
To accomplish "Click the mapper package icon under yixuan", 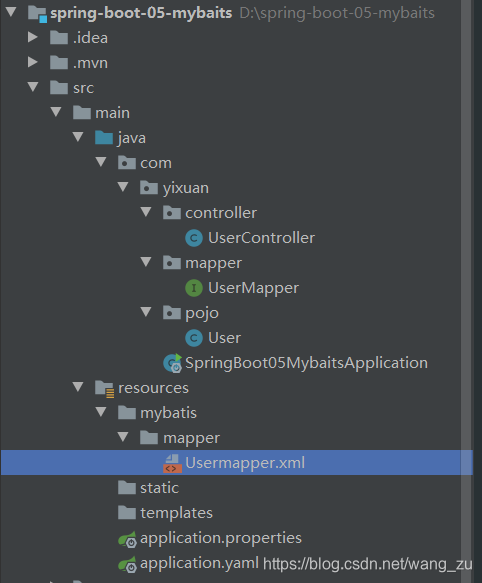I will click(172, 262).
